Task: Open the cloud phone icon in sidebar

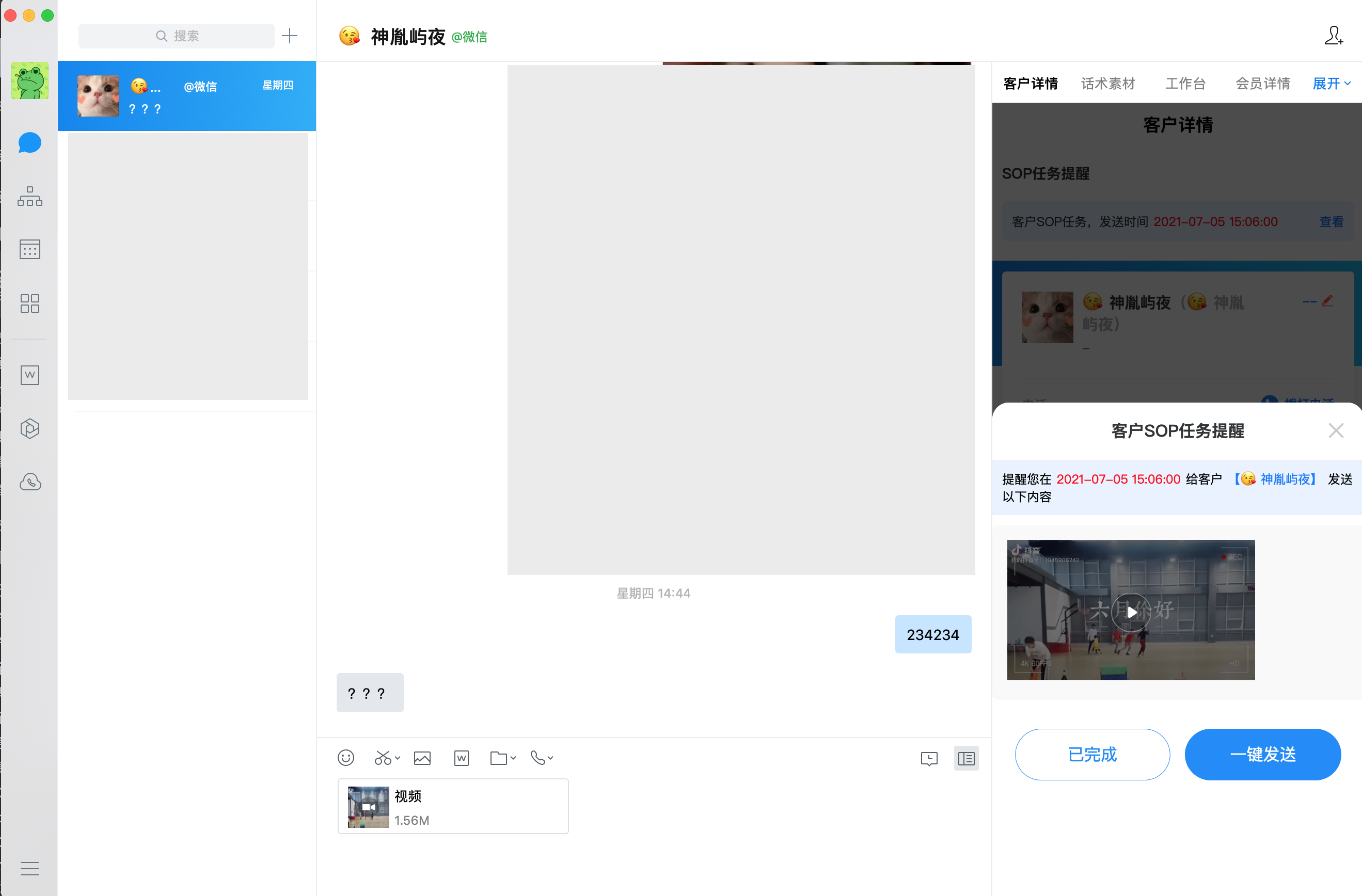Action: click(x=30, y=482)
